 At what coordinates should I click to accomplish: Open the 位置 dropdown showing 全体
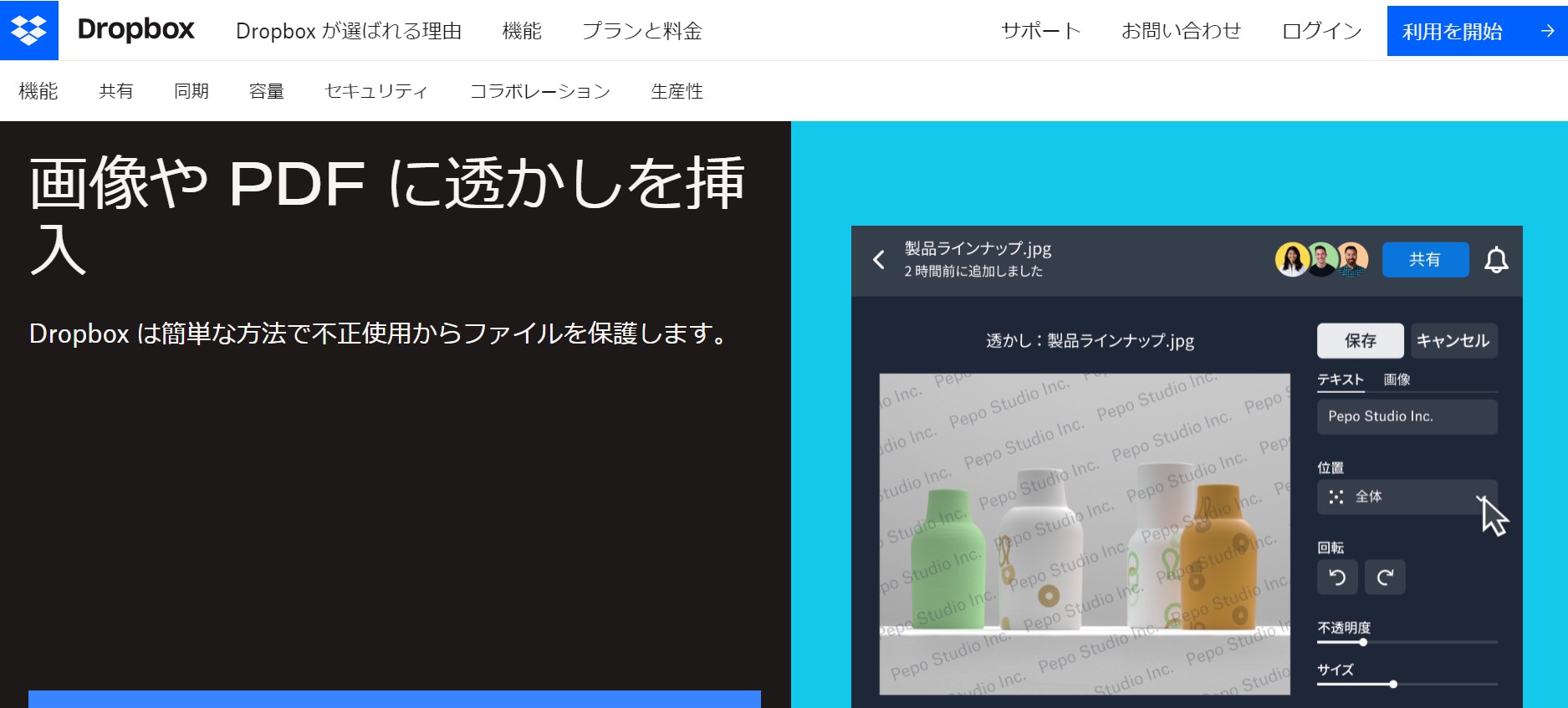pos(1407,497)
